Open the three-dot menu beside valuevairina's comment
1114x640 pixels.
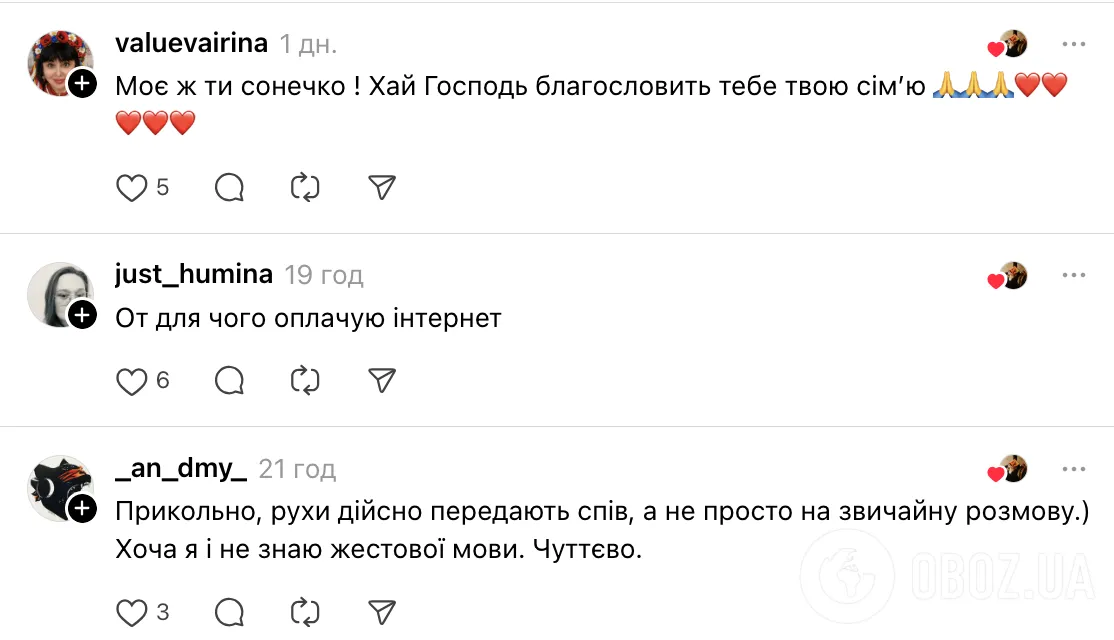[1074, 42]
